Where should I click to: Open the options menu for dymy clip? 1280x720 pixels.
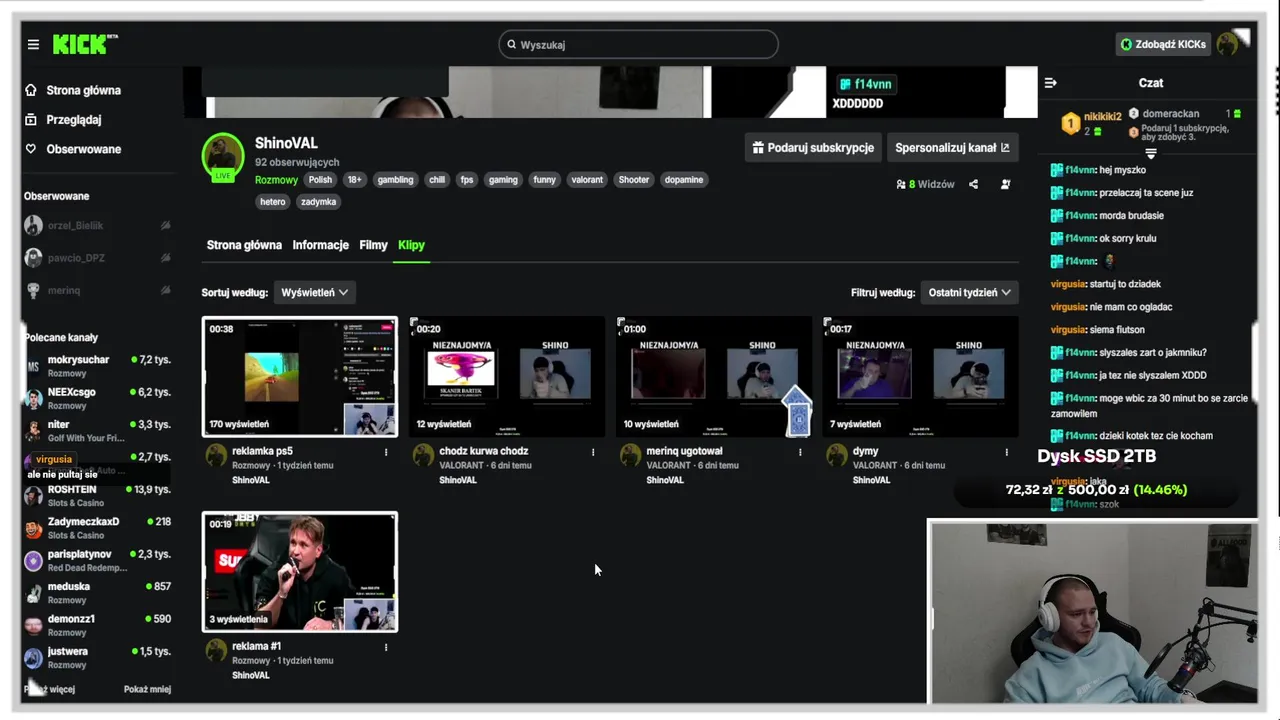click(x=1007, y=452)
